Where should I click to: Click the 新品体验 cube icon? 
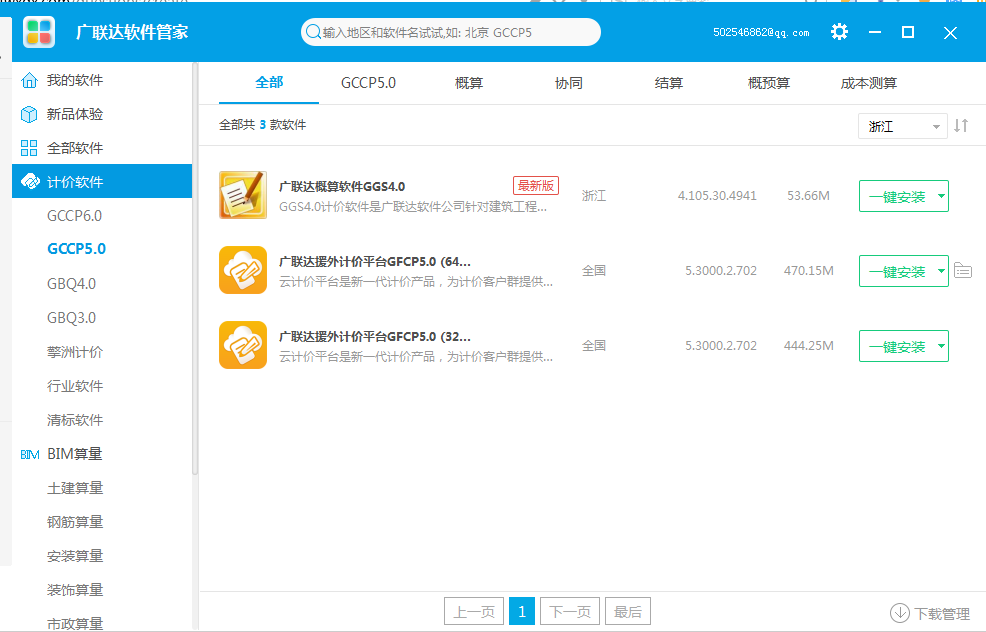29,114
